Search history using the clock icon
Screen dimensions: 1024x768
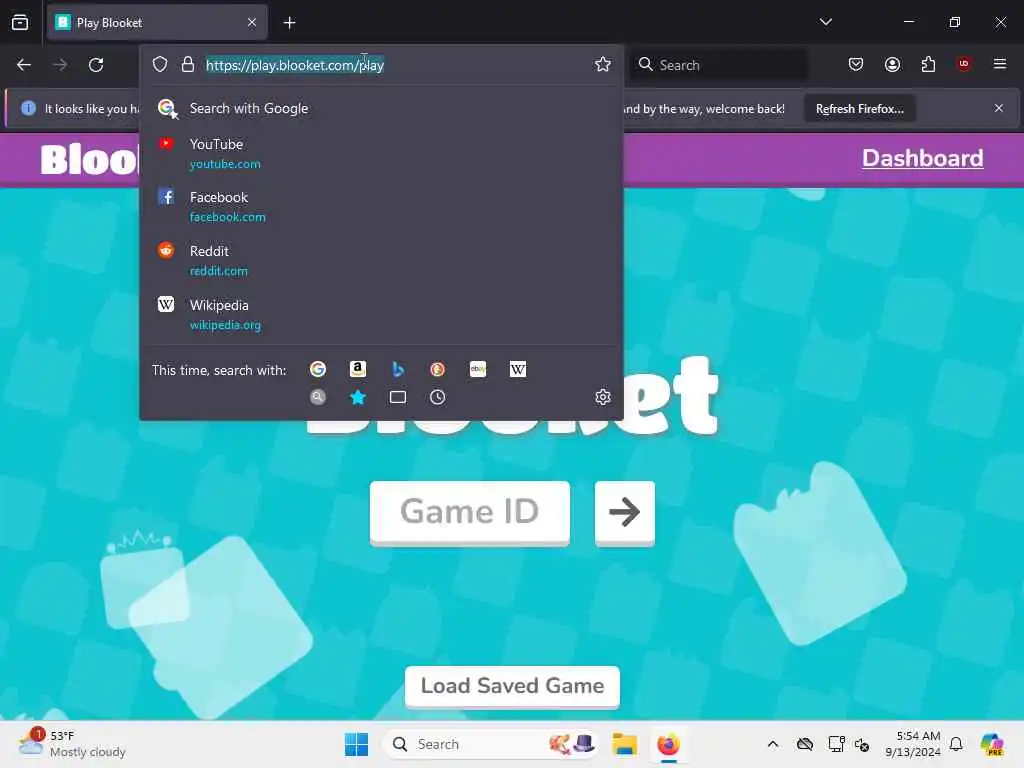pyautogui.click(x=438, y=397)
